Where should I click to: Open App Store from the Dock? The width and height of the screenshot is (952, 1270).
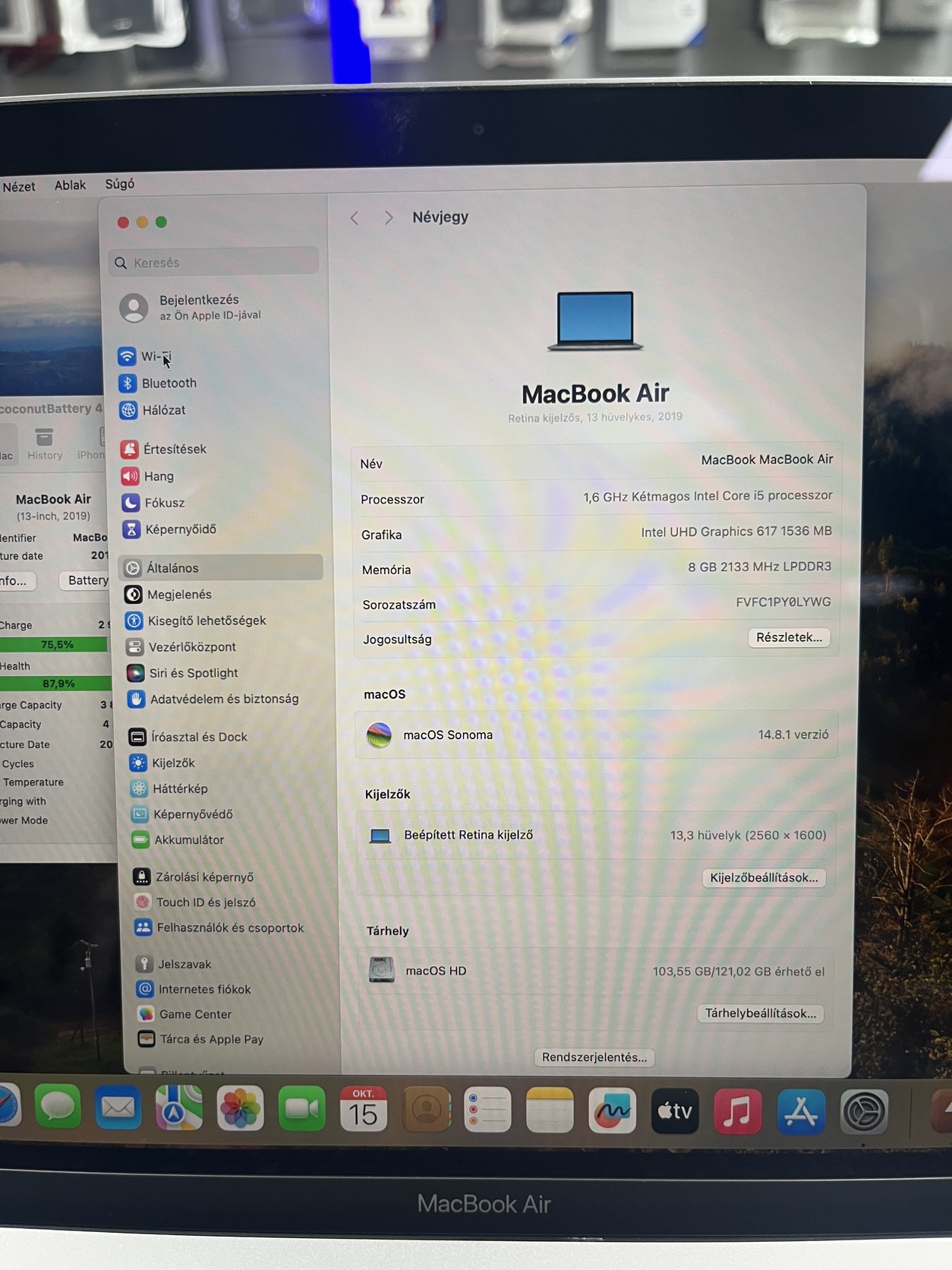[801, 1111]
